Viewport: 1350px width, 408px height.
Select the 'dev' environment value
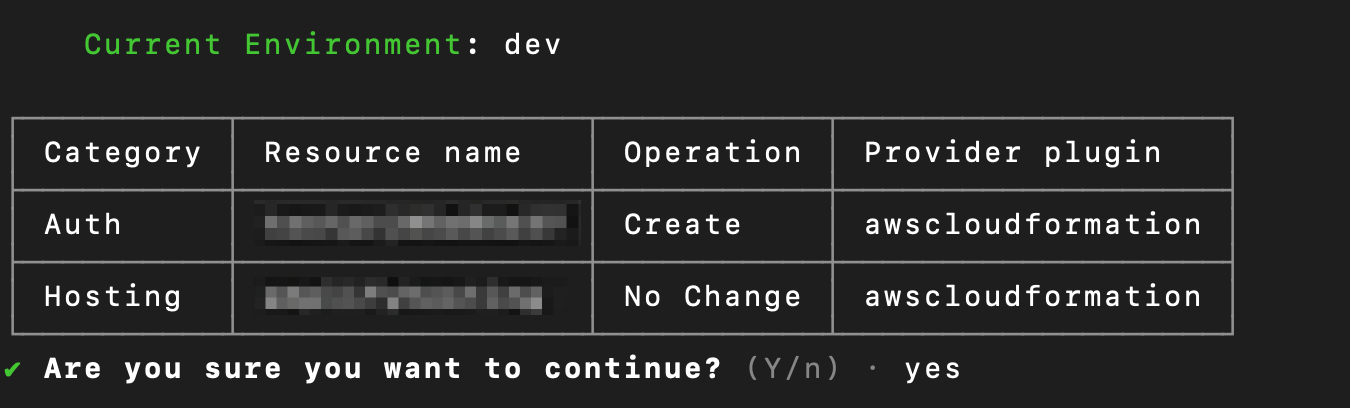pyautogui.click(x=533, y=45)
